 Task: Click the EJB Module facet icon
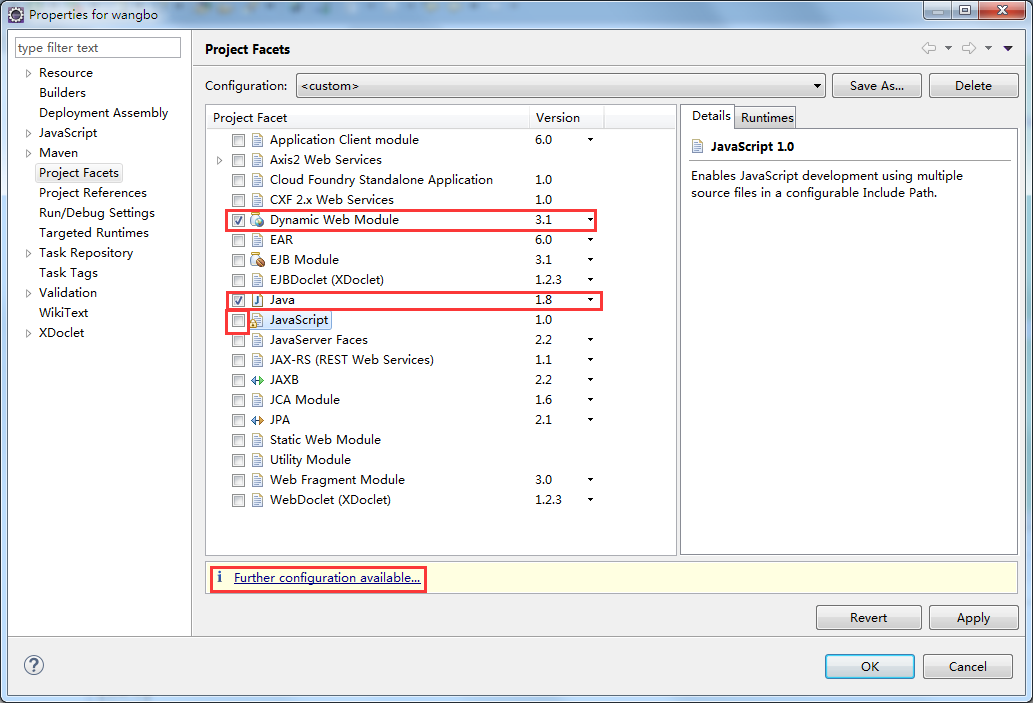[x=257, y=260]
